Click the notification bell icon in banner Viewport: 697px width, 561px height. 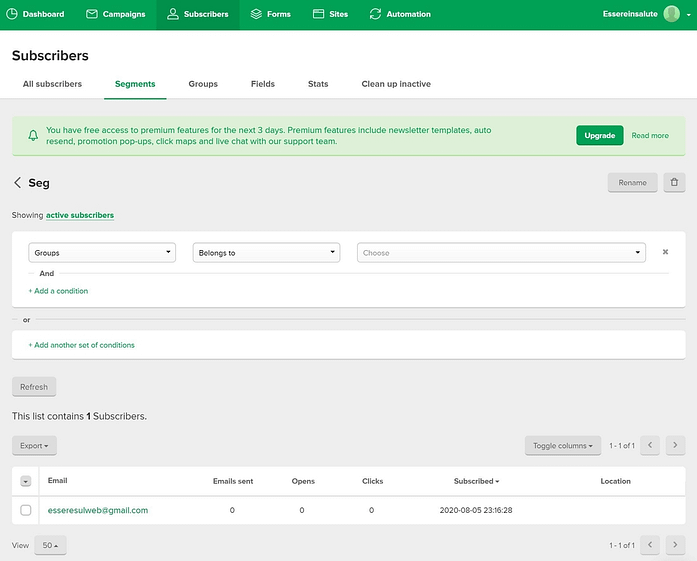33,135
